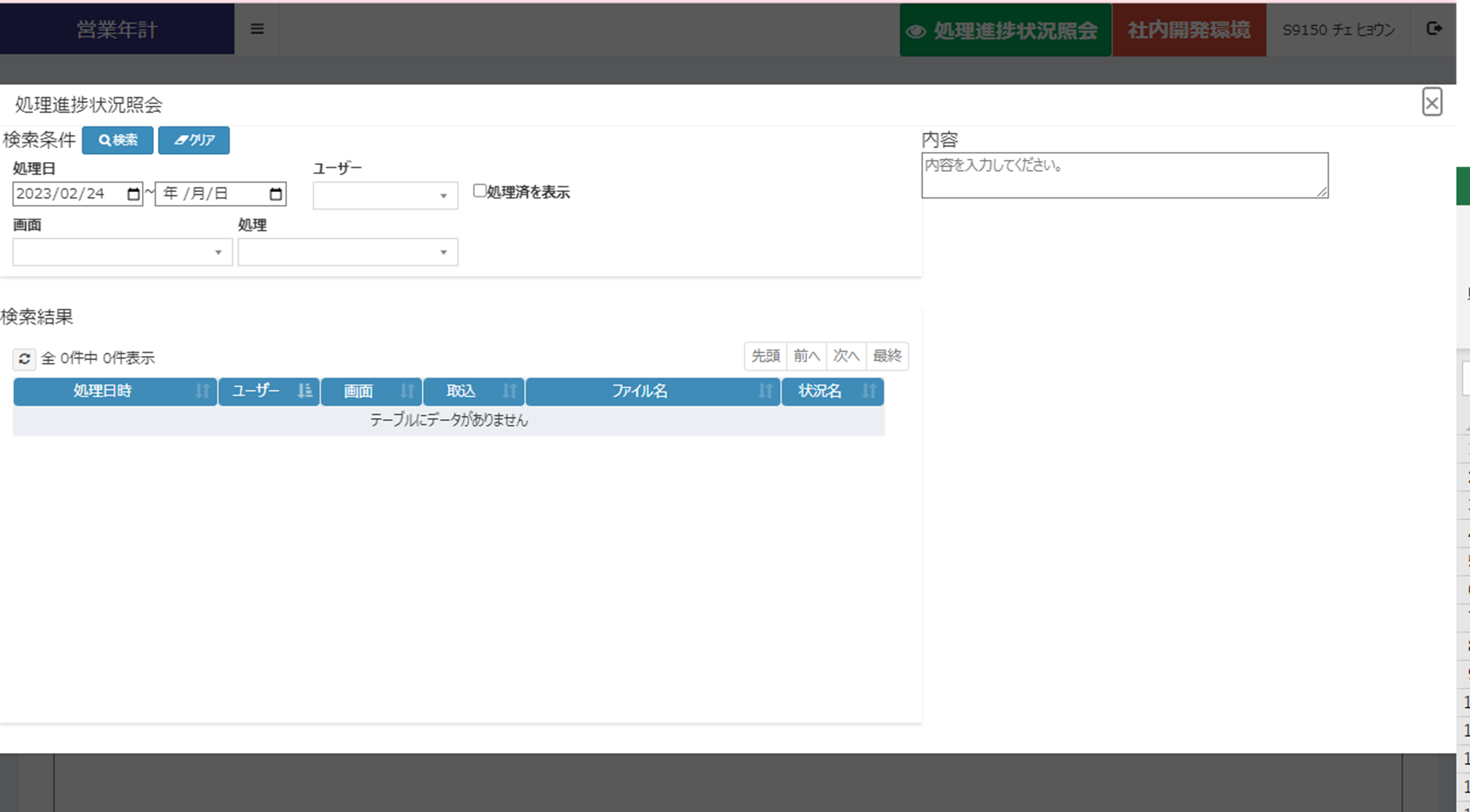Click the 内容 text area
This screenshot has height=812, width=1470.
(x=1124, y=175)
